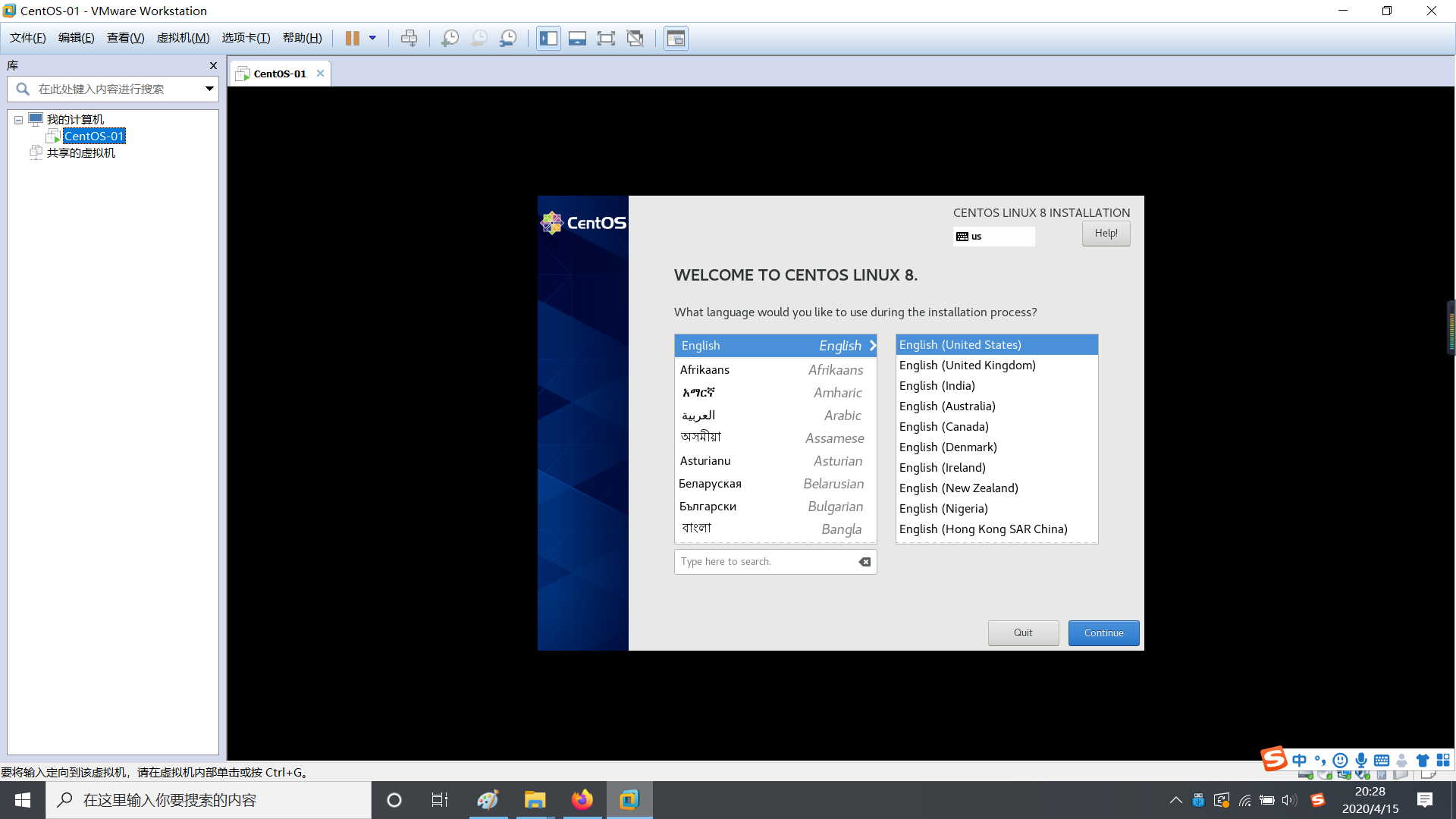Switch to the CentOS-01 tab
The height and width of the screenshot is (819, 1456).
tap(279, 74)
